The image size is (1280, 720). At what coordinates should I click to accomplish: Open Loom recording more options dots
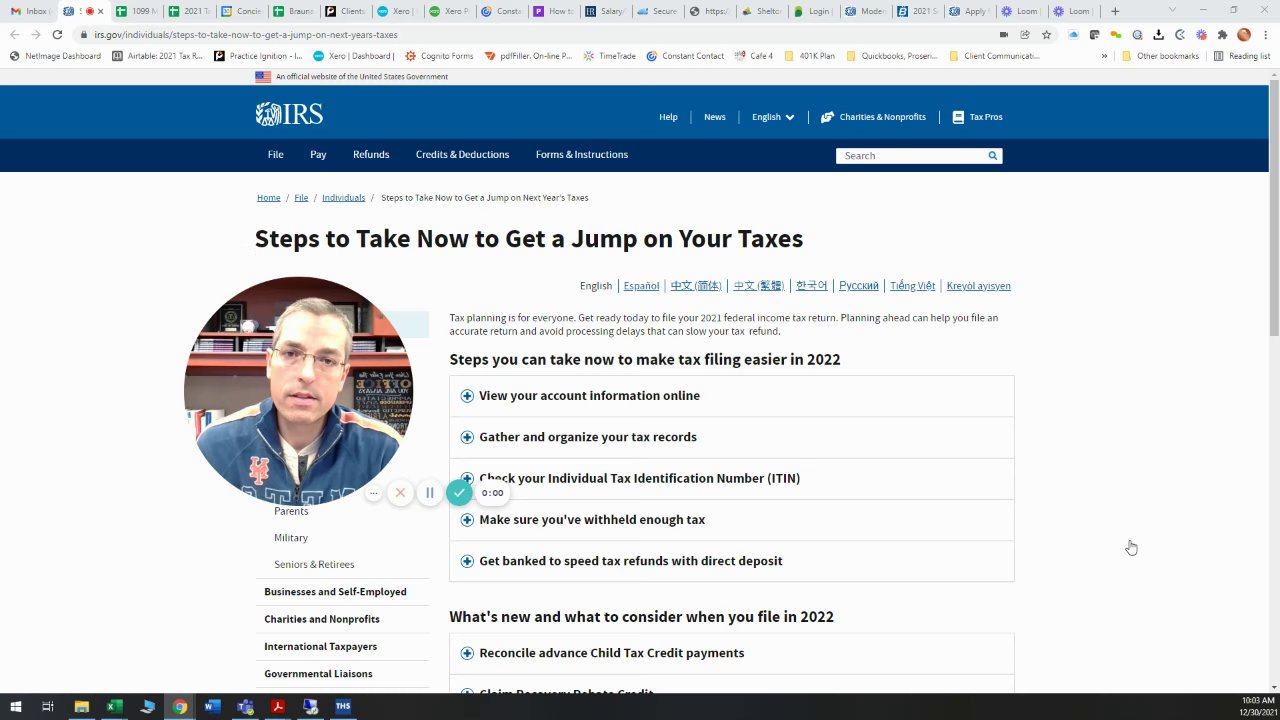pos(373,492)
